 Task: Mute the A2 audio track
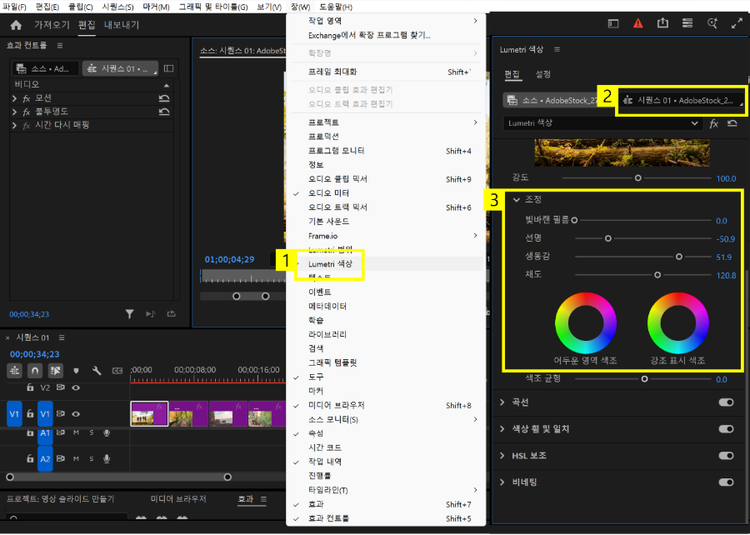tap(76, 459)
